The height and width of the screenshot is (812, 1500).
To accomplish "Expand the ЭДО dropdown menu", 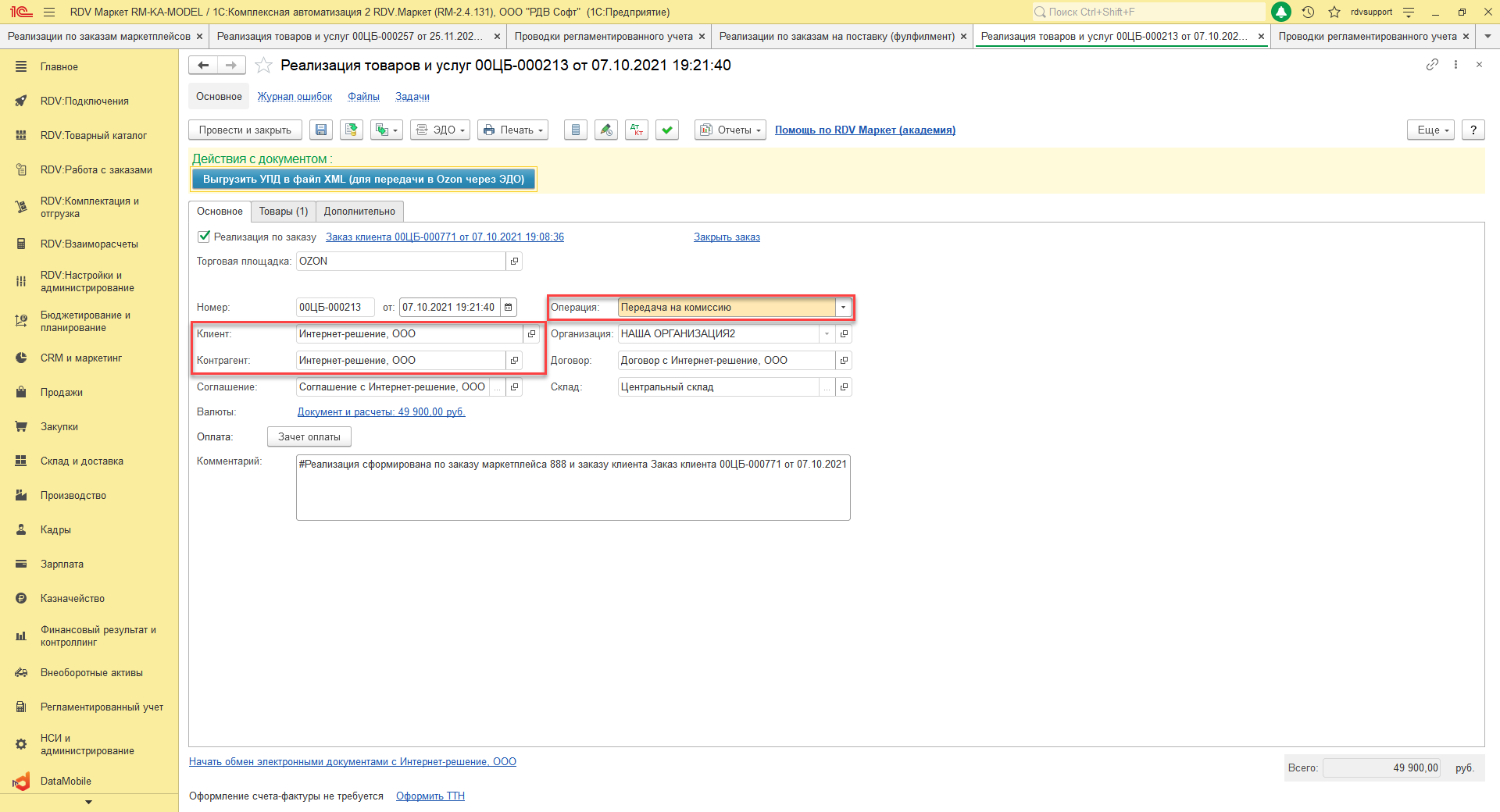I will pos(441,130).
